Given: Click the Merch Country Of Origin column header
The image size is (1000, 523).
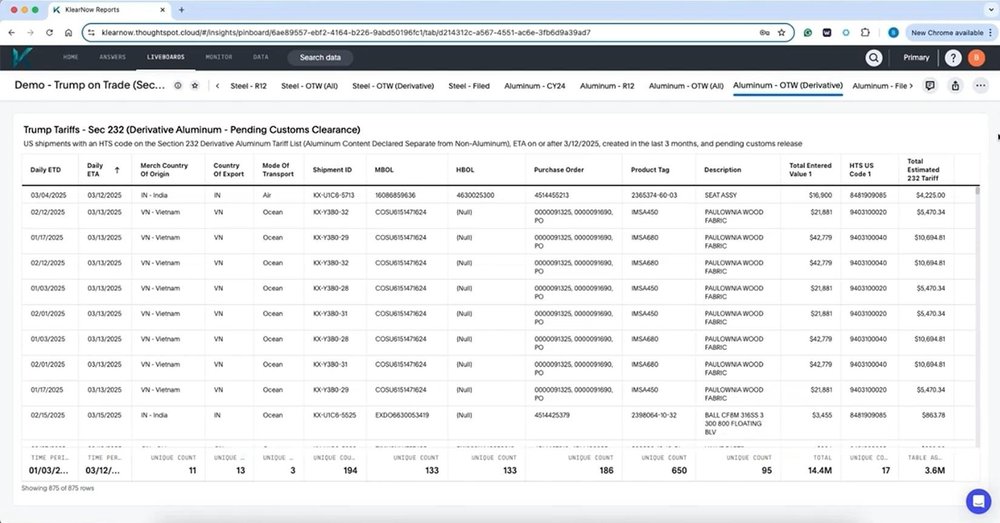Looking at the screenshot, I should point(164,170).
